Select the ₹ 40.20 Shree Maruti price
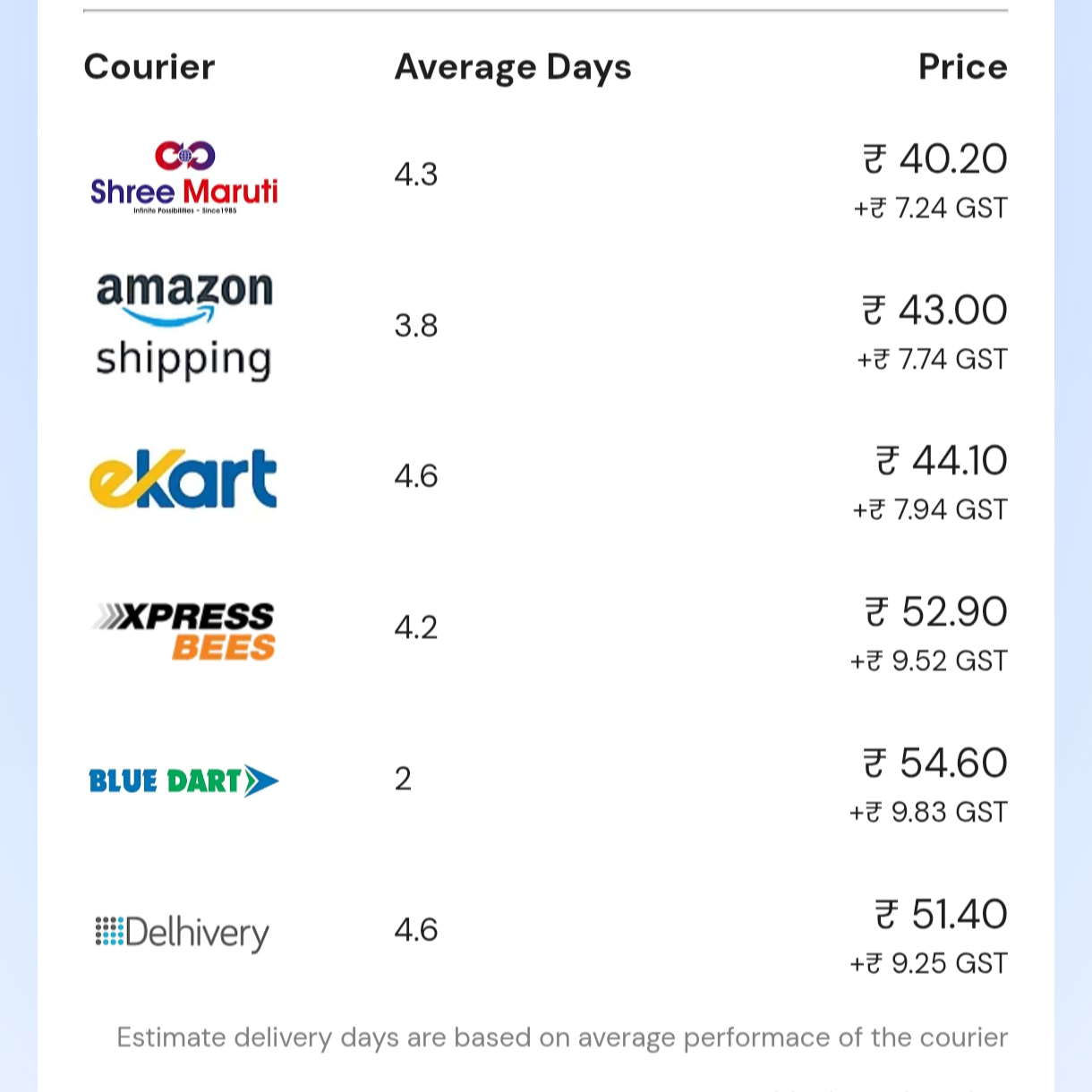This screenshot has height=1092, width=1092. click(935, 159)
